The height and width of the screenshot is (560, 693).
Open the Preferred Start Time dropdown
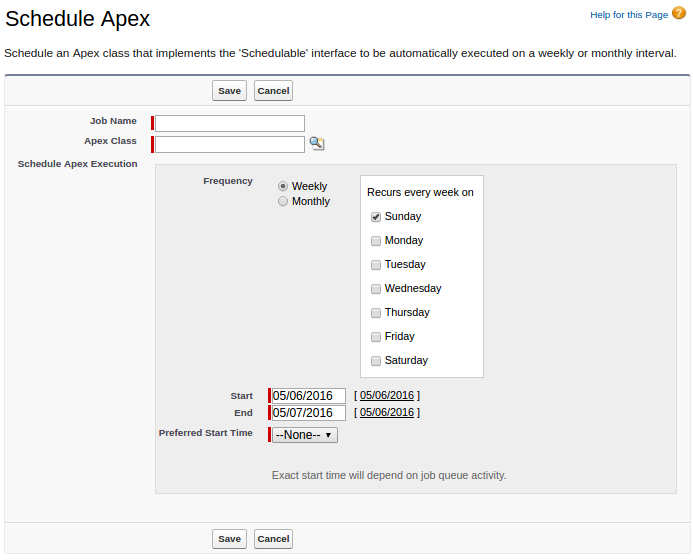click(305, 435)
